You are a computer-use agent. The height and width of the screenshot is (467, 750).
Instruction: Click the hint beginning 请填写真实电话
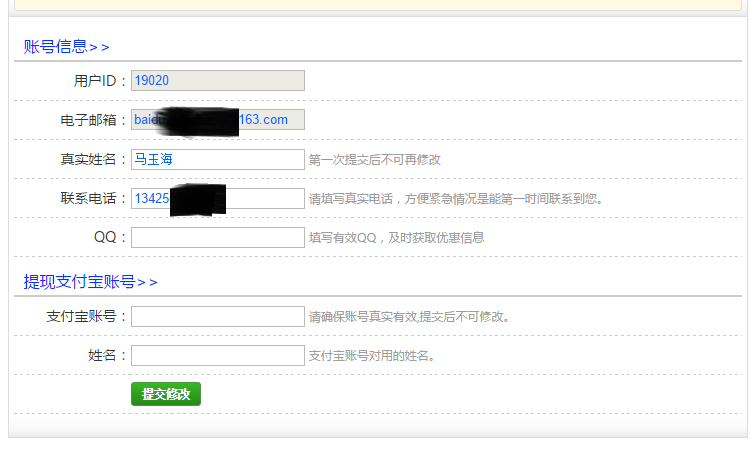pyautogui.click(x=455, y=199)
